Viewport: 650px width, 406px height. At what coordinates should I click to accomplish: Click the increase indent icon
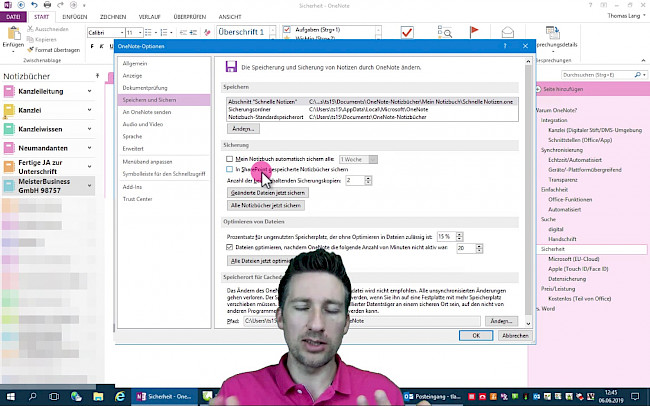point(193,32)
